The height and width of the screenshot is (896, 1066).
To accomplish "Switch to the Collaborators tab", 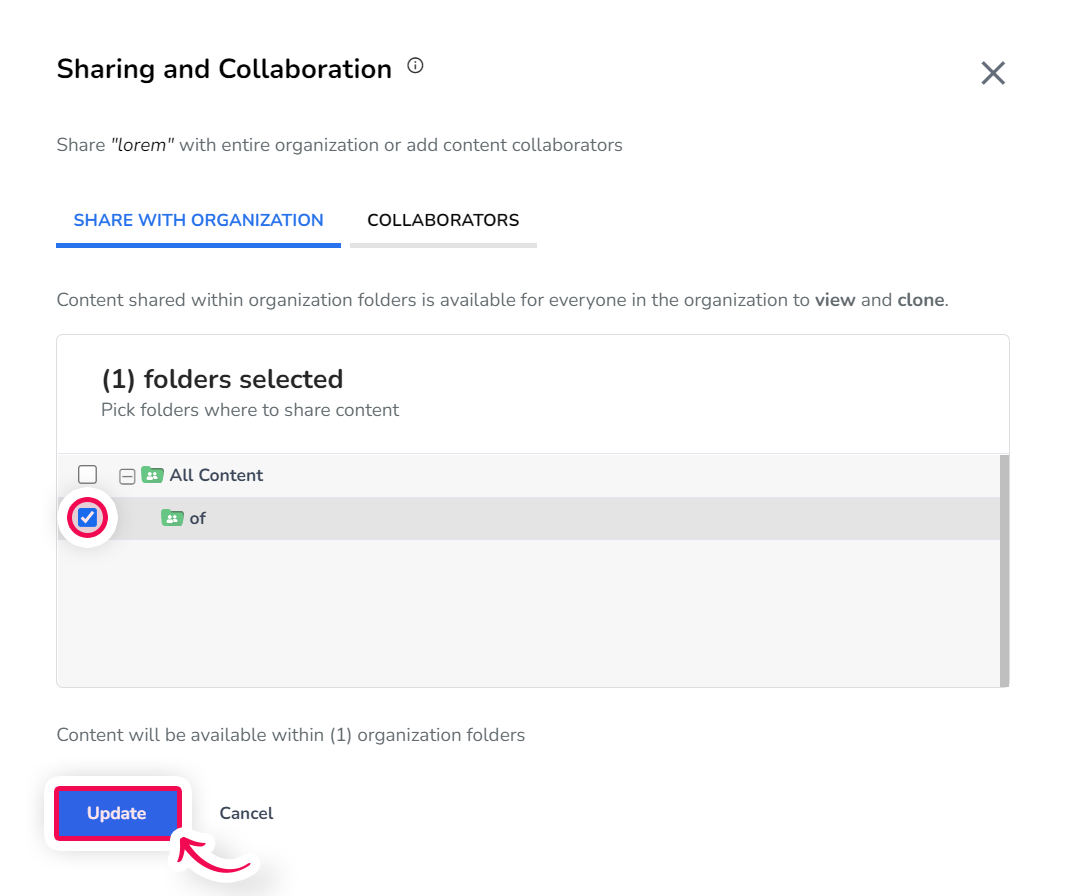I will 443,220.
